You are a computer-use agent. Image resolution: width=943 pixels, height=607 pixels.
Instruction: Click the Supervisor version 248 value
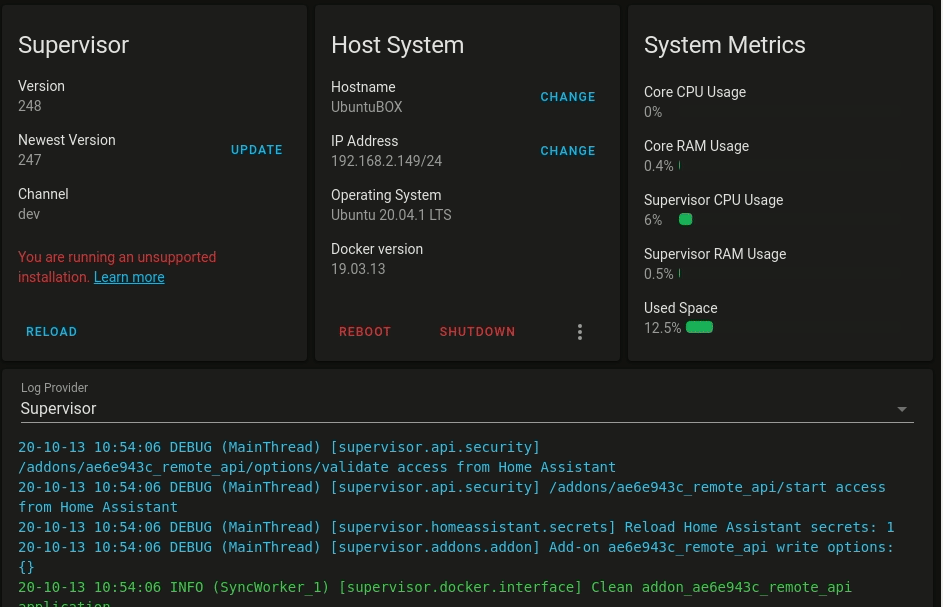pos(29,106)
